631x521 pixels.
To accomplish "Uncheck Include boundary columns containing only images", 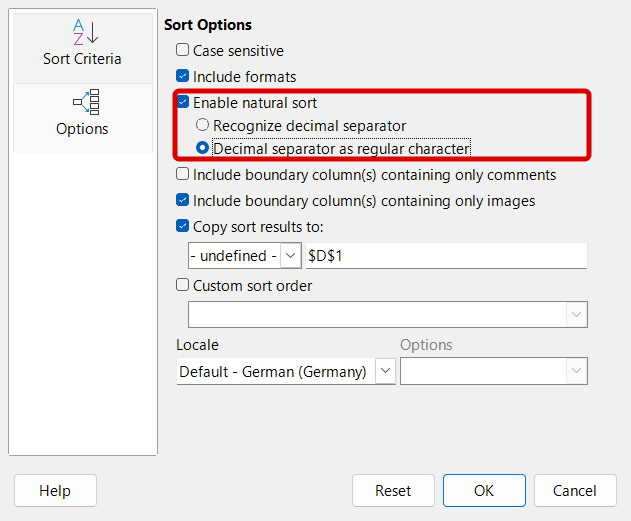I will click(183, 201).
